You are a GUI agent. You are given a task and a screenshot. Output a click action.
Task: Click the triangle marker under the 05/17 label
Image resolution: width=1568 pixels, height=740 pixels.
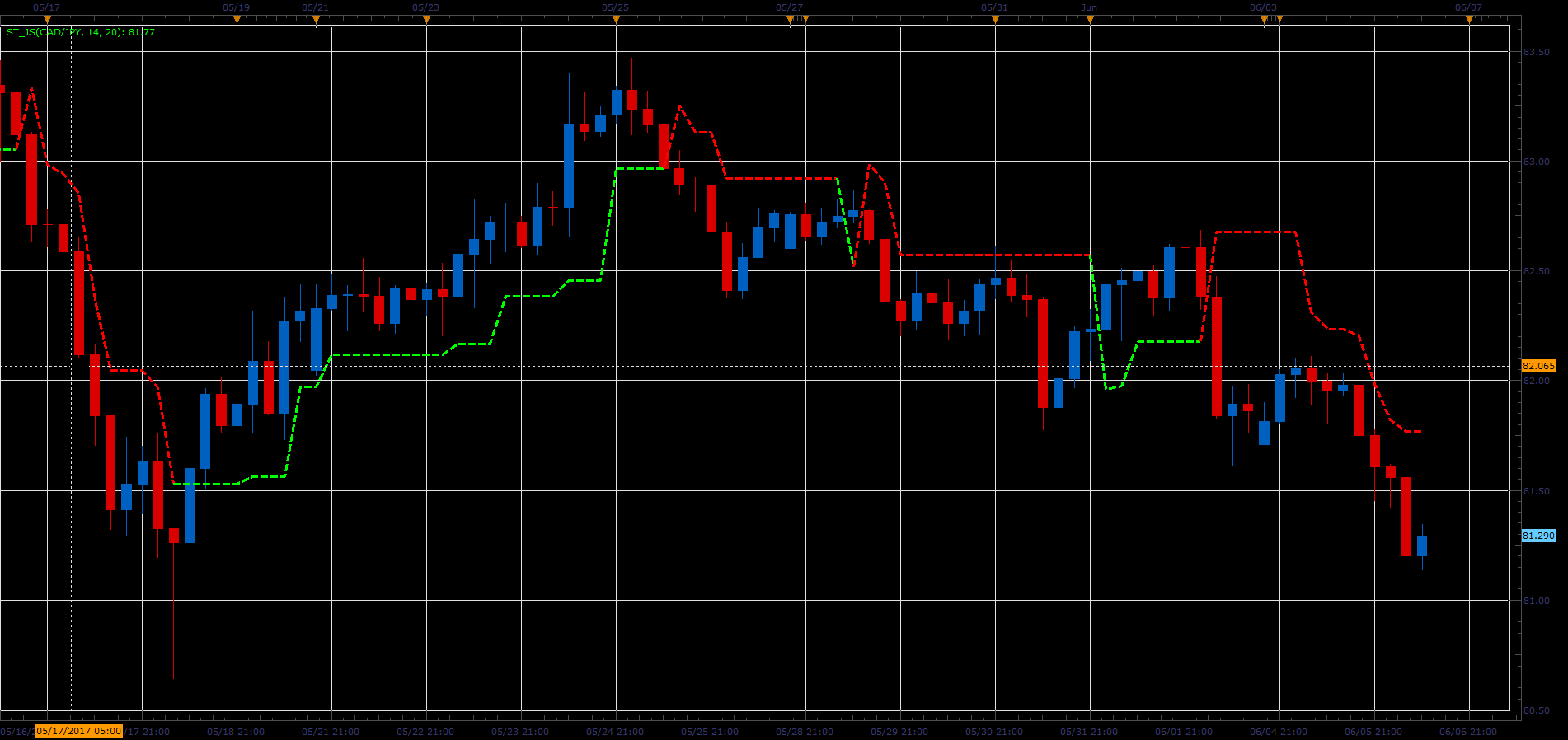pos(47,19)
